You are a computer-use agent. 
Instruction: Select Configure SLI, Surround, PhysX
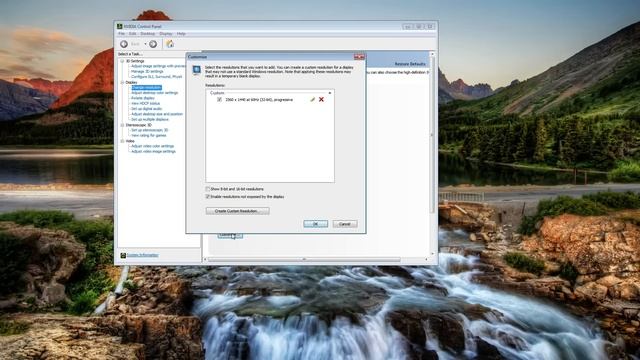[157, 77]
